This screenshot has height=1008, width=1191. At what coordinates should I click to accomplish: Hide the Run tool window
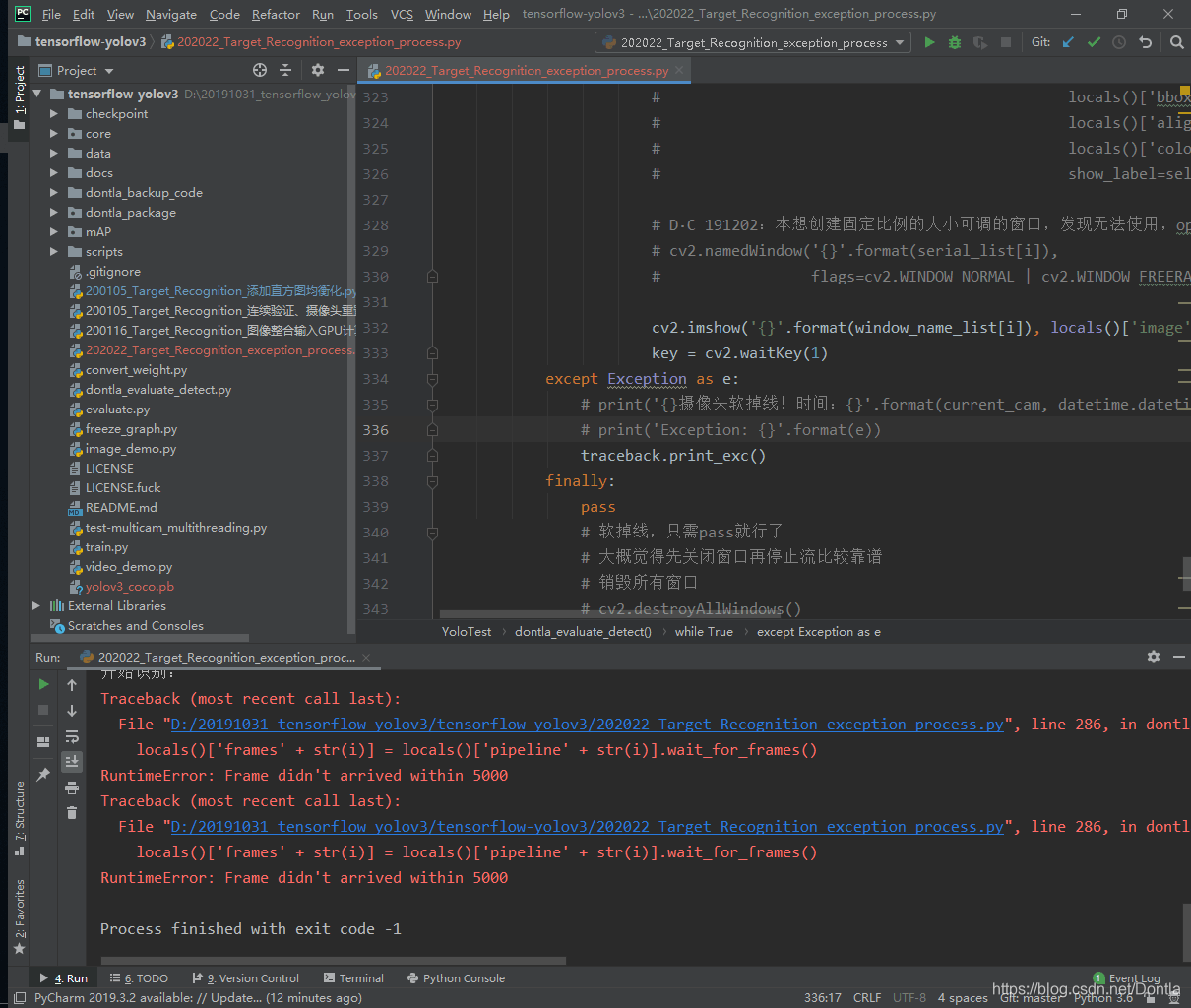point(1178,657)
